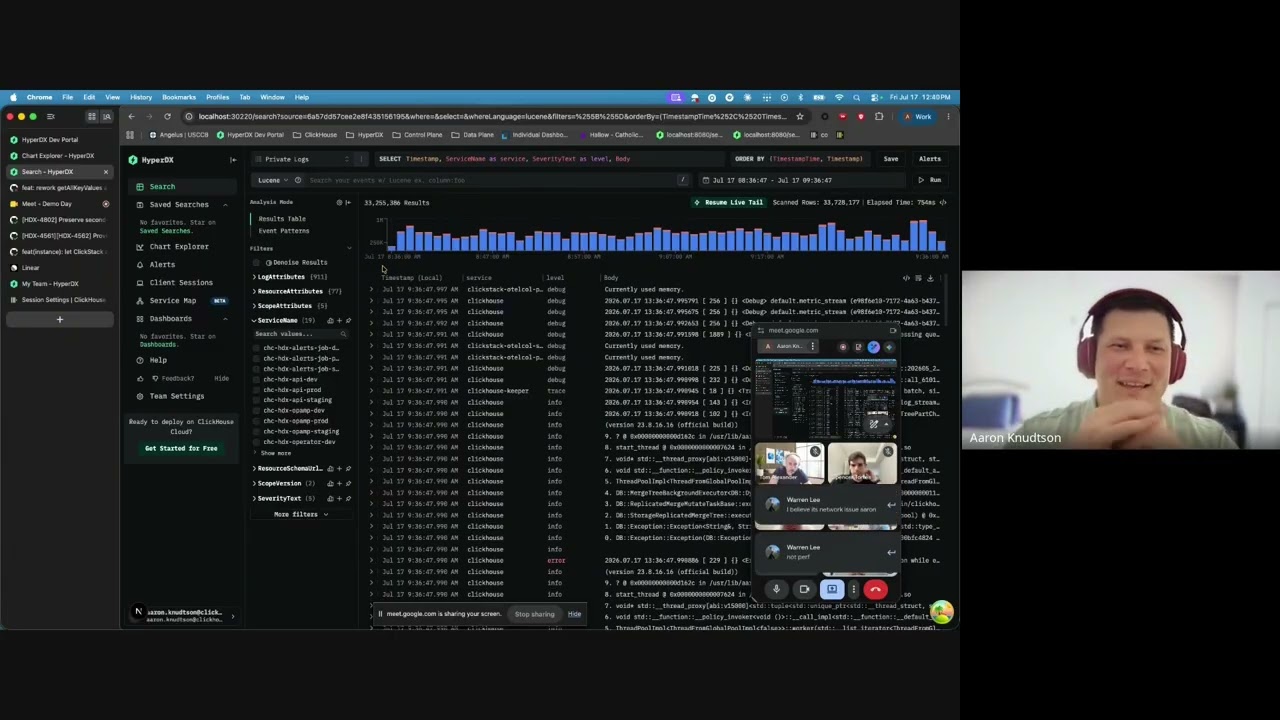The width and height of the screenshot is (1280, 720).
Task: Open Client Sessions page
Action: click(180, 282)
